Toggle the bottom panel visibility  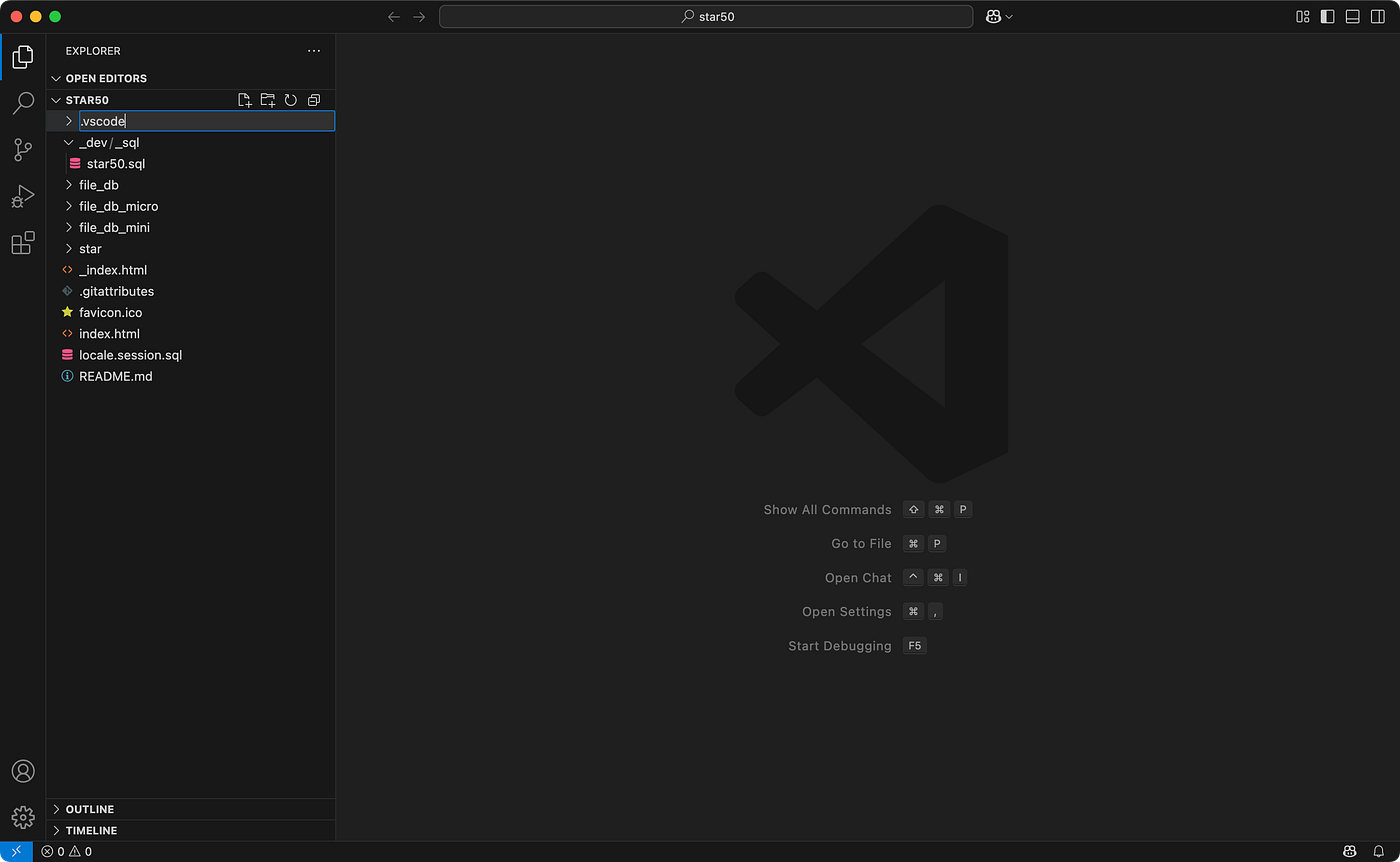tap(1352, 17)
